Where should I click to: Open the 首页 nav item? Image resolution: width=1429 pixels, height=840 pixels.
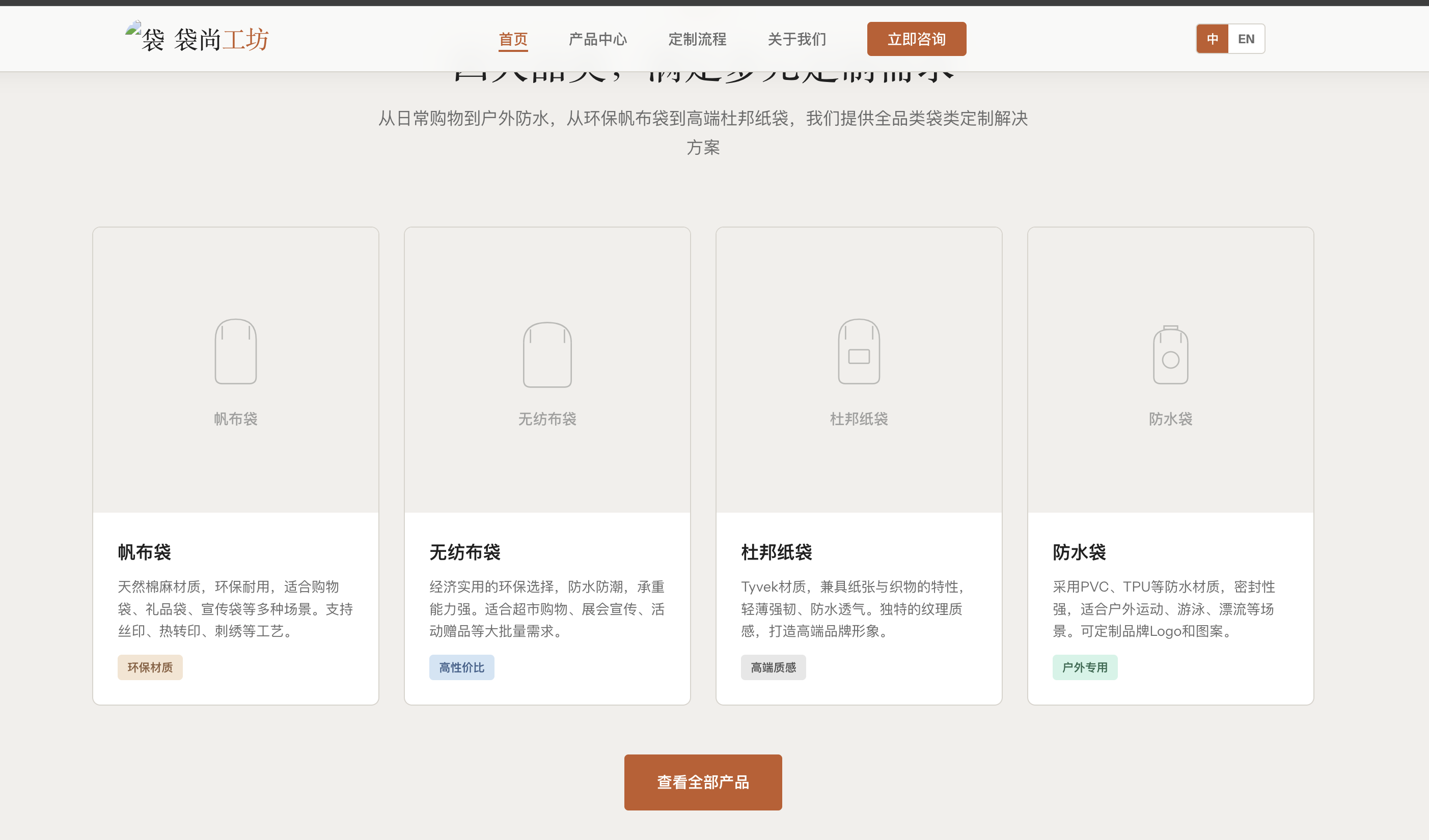513,39
